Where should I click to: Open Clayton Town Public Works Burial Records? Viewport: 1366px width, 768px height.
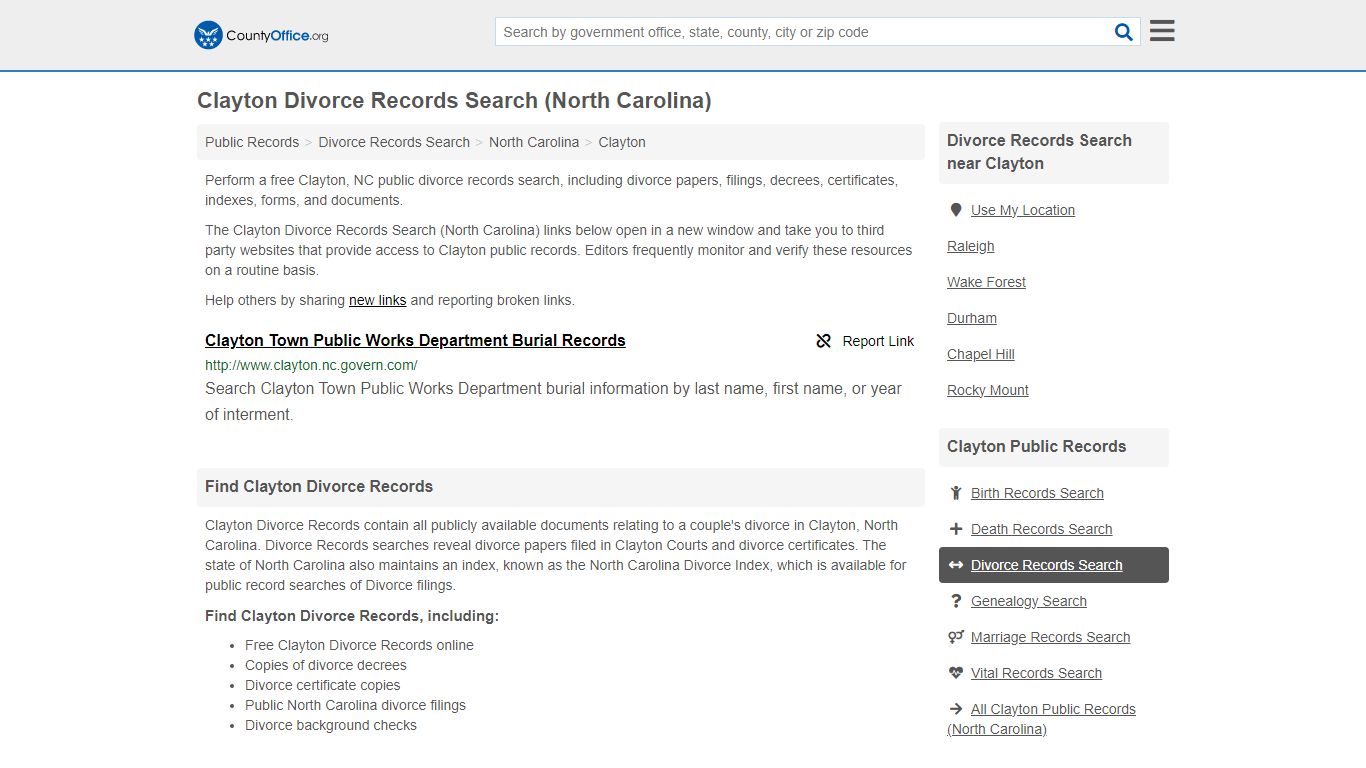pos(415,340)
